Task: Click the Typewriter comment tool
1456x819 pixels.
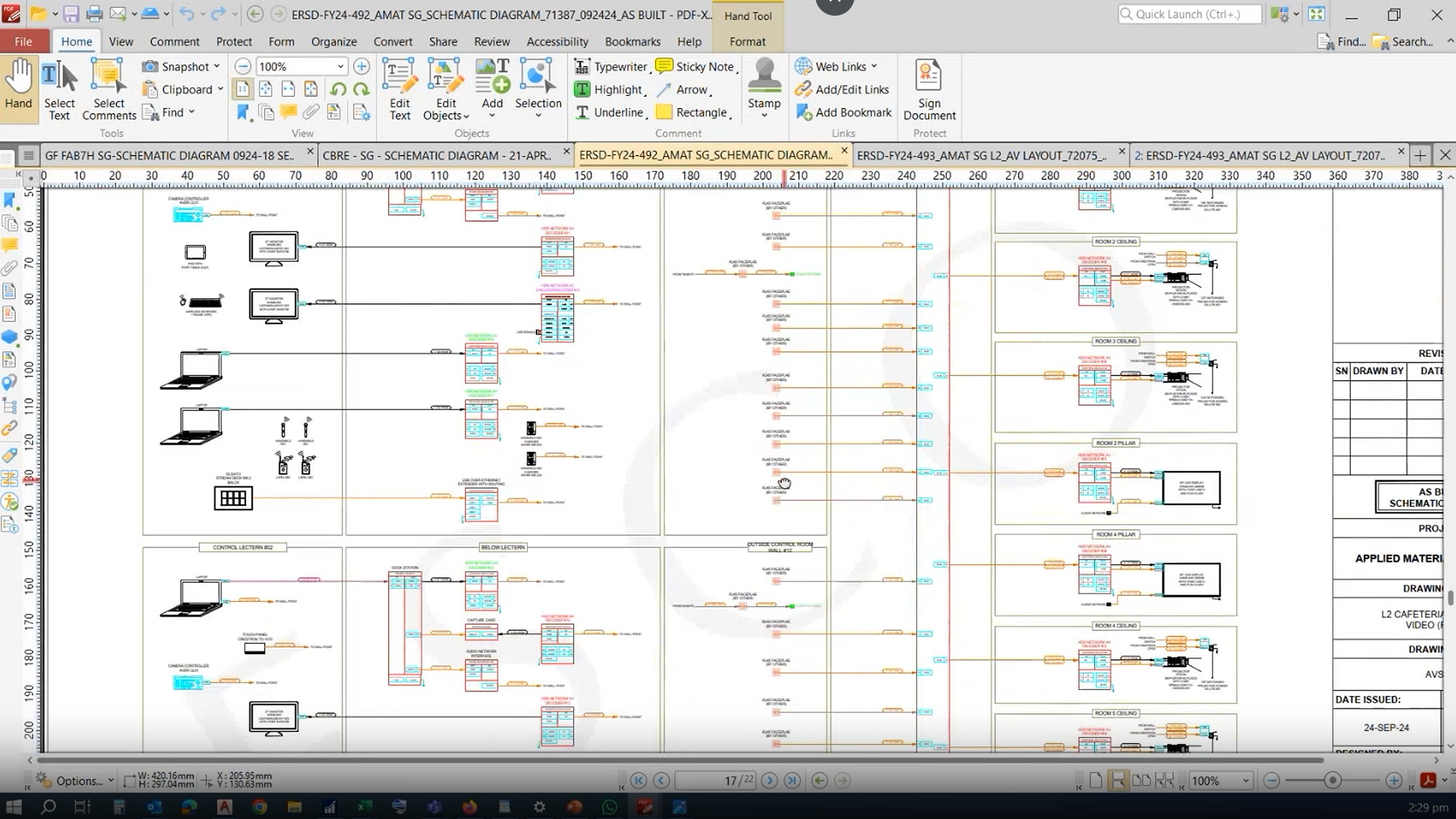Action: point(611,66)
